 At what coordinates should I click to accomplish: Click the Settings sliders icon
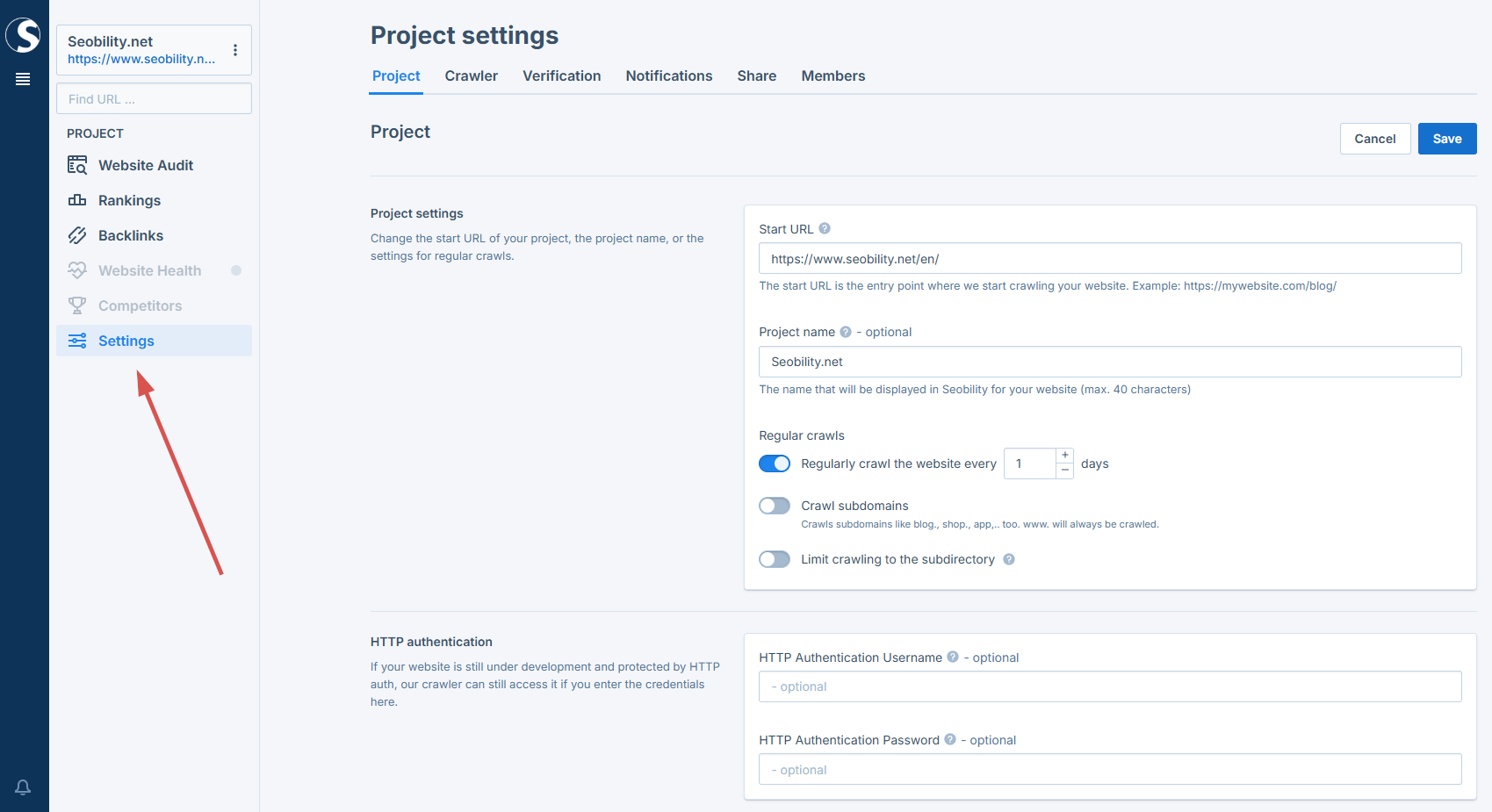77,341
